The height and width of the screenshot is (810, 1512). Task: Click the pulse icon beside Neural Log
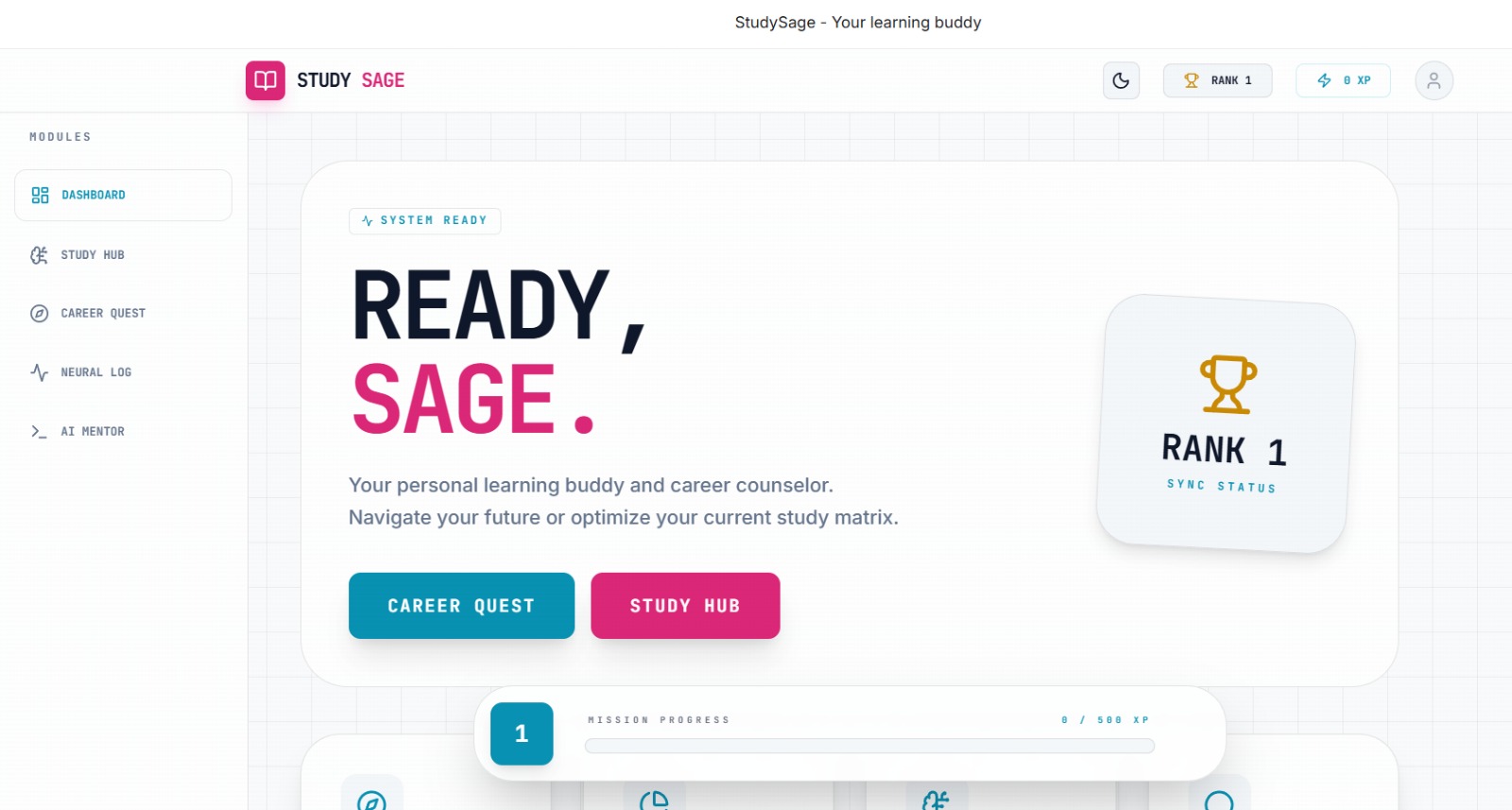pos(39,372)
